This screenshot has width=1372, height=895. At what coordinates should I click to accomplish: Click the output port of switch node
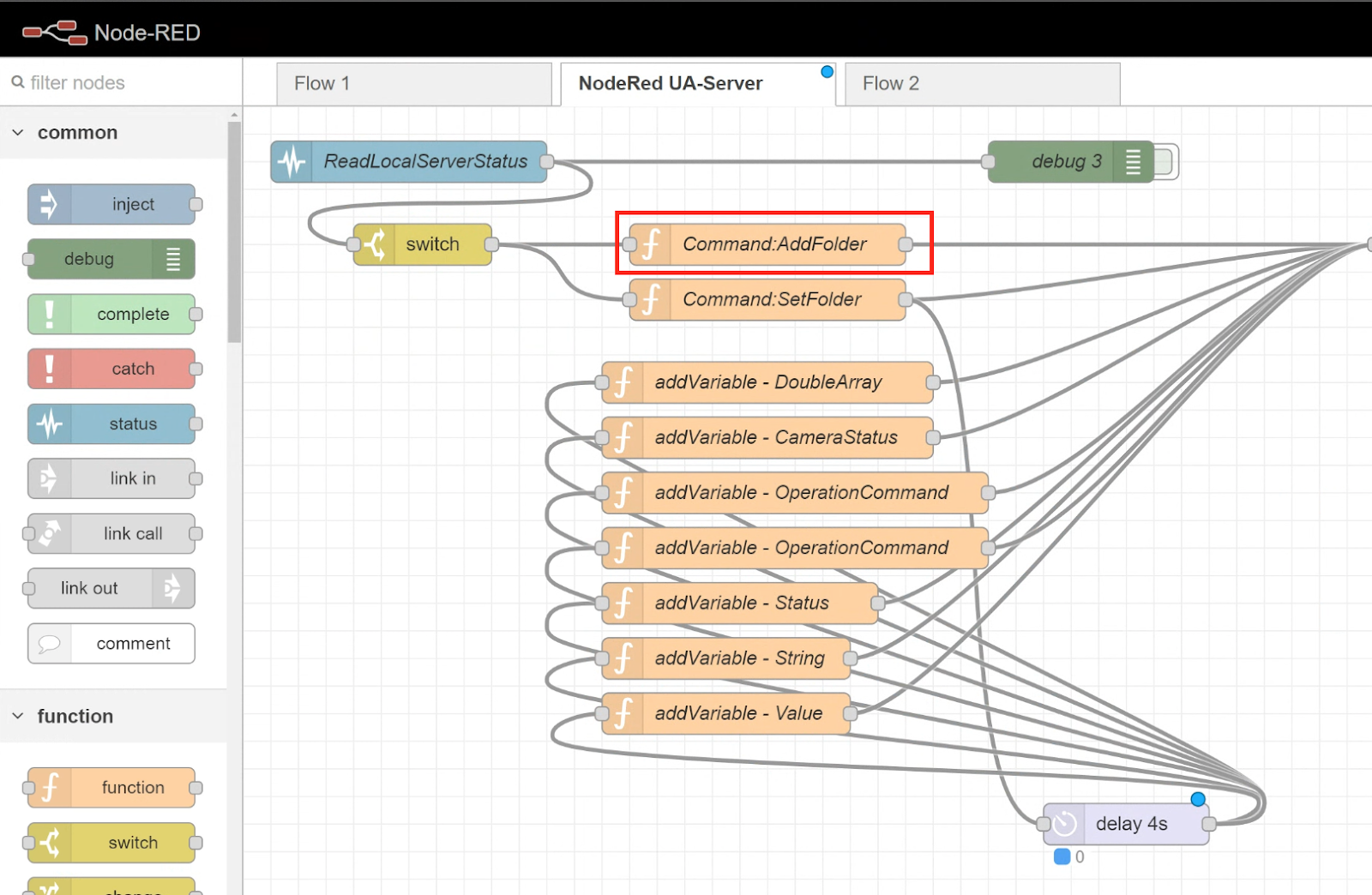click(491, 244)
